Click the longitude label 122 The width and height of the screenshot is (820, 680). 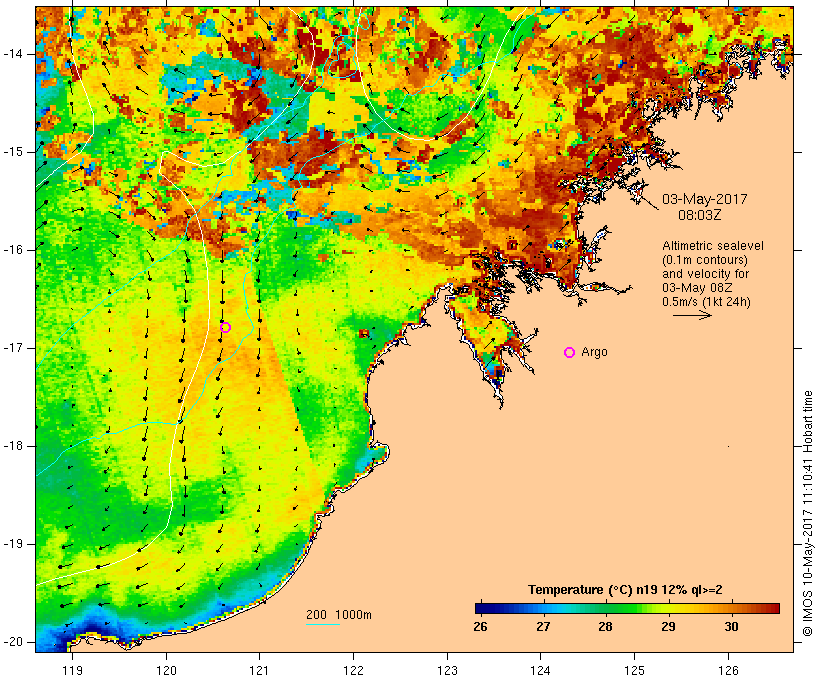coord(354,670)
